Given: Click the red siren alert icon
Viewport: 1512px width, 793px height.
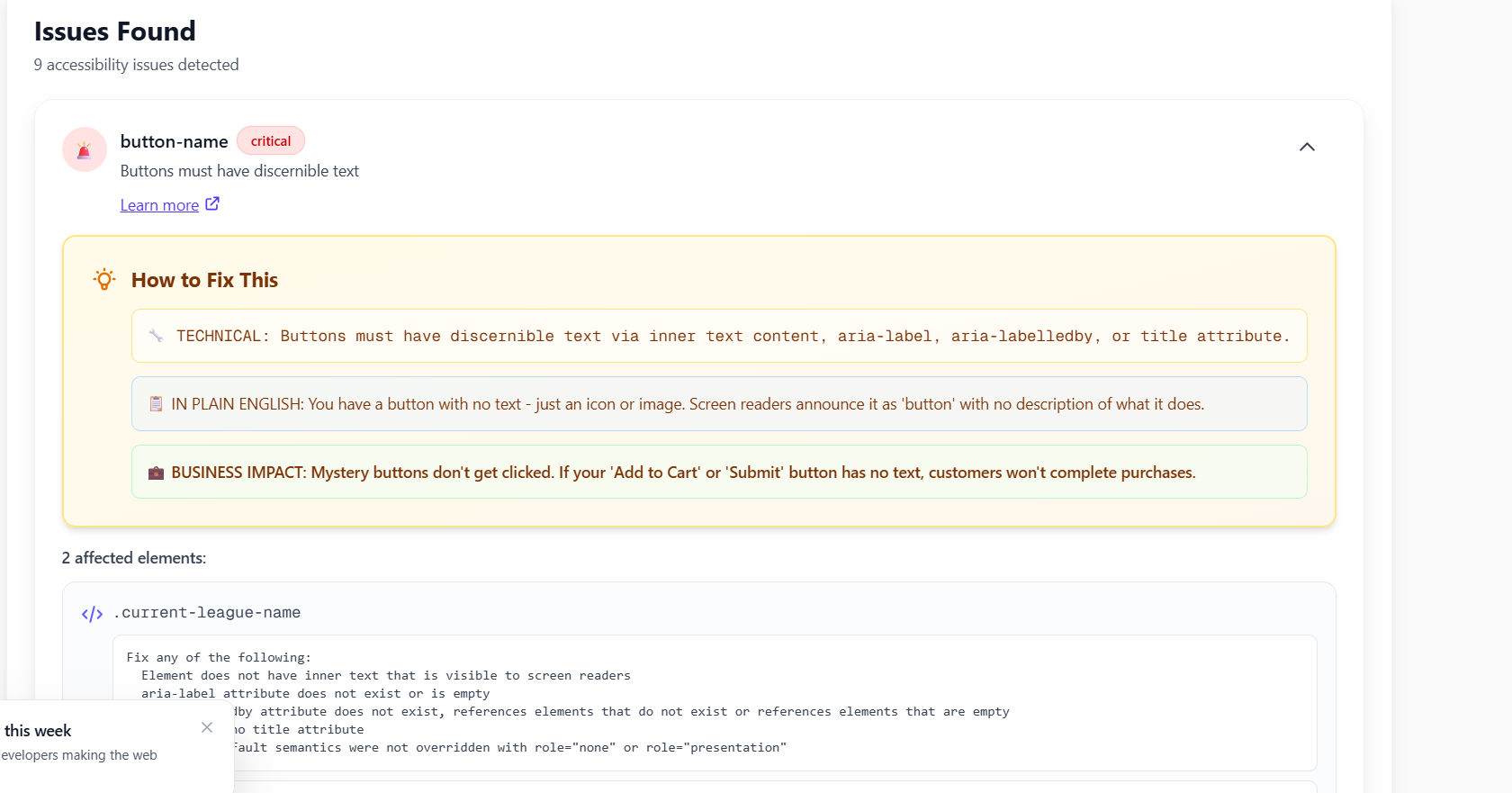Looking at the screenshot, I should tap(84, 149).
